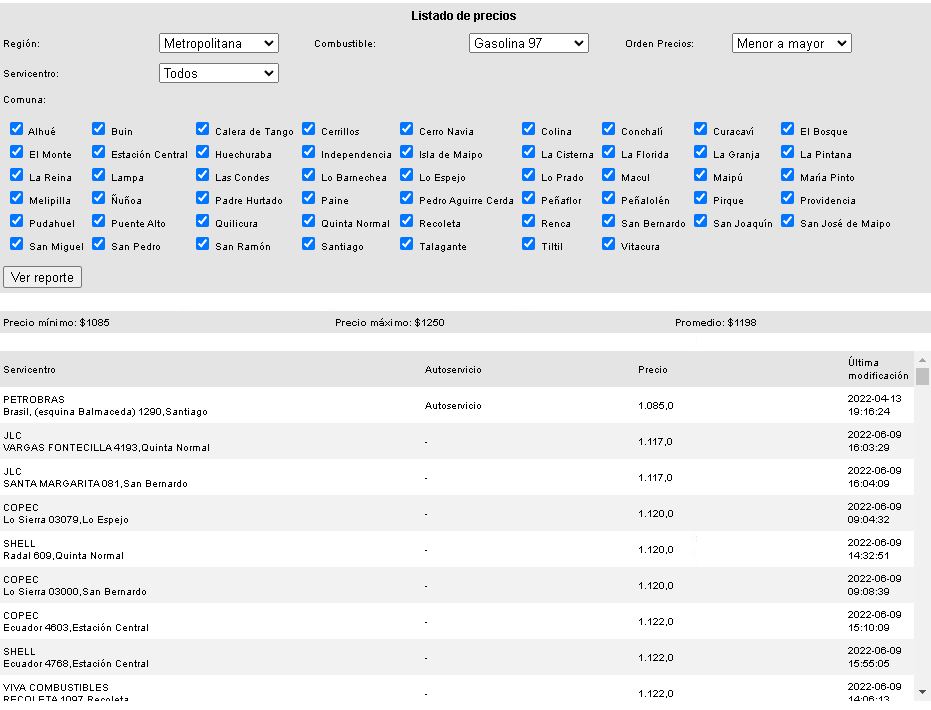Deselect the Puente Alto checkbox
The height and width of the screenshot is (710, 931).
pos(99,221)
